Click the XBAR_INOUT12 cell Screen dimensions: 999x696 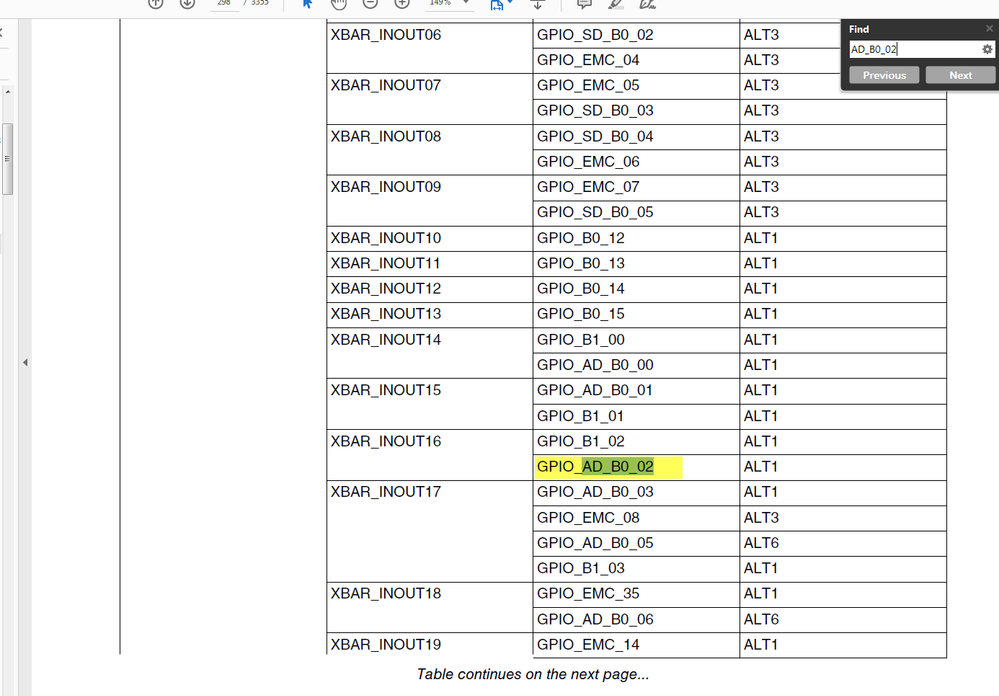tap(430, 289)
